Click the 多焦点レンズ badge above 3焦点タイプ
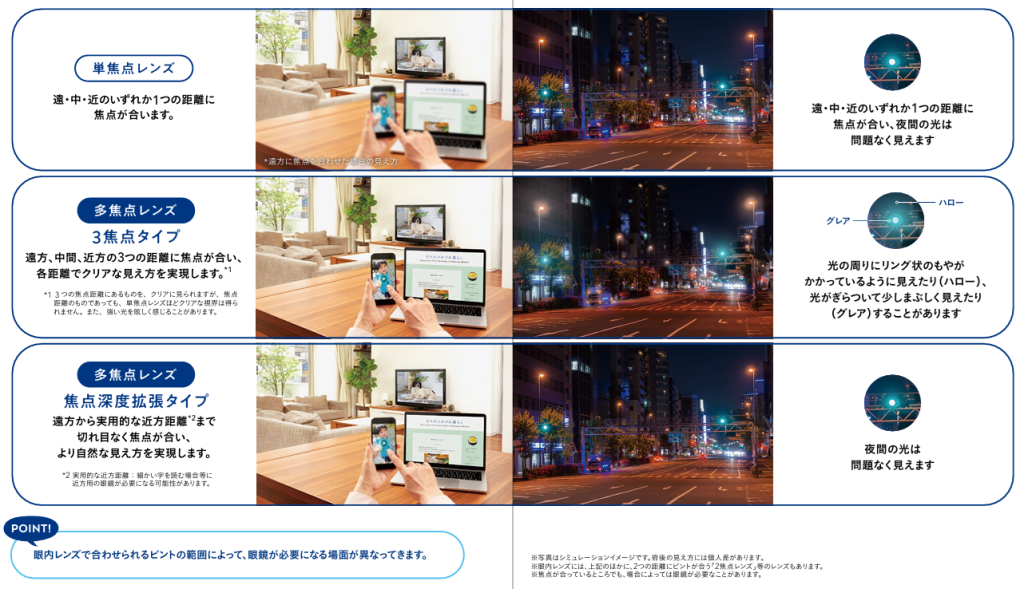Screen dimensions: 1024x589 click(x=135, y=210)
